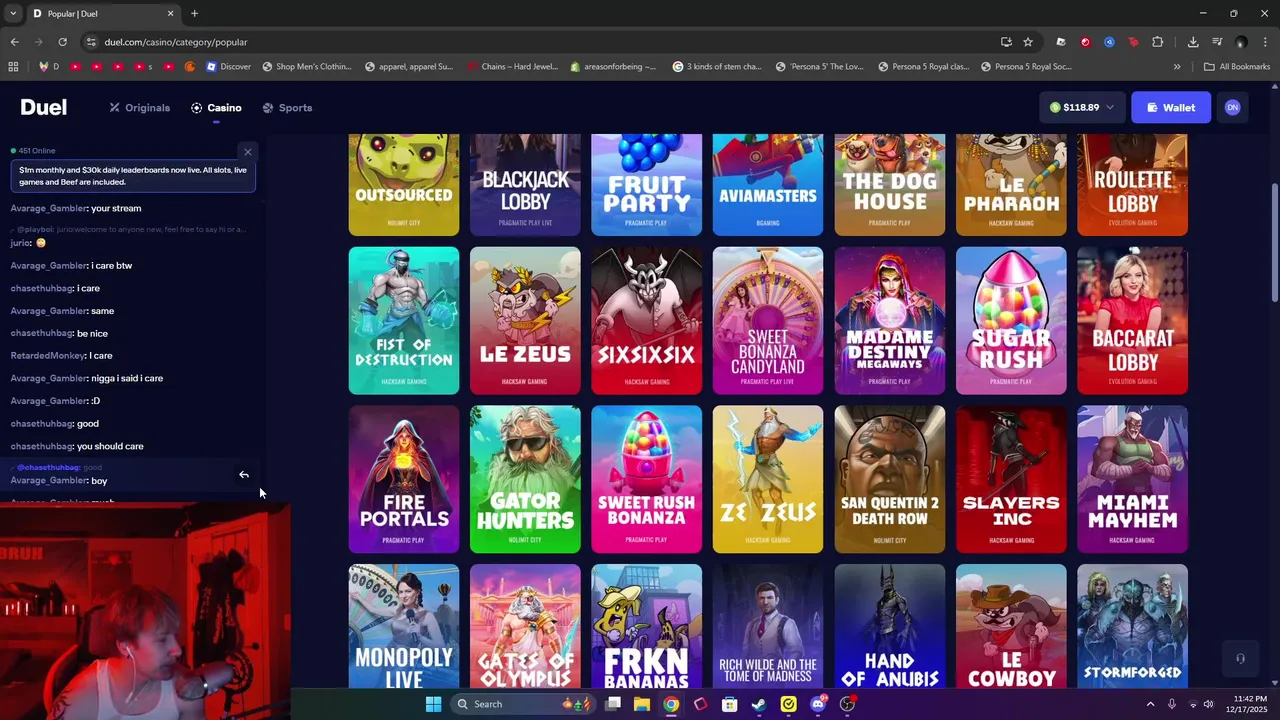
Task: Open the Originals section
Action: click(x=140, y=107)
